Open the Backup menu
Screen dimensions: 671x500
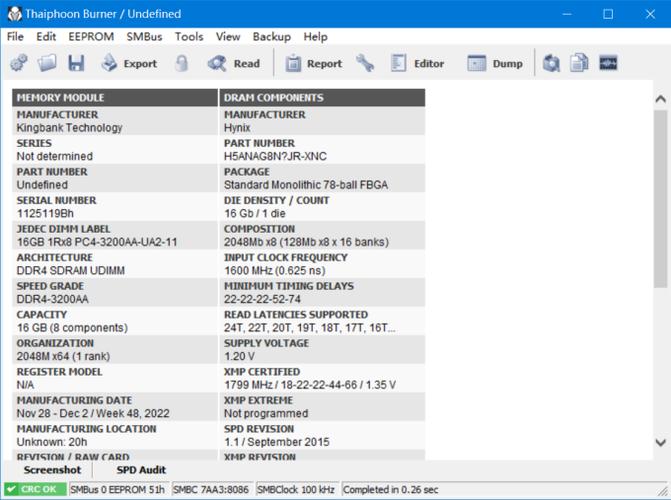[x=271, y=36]
